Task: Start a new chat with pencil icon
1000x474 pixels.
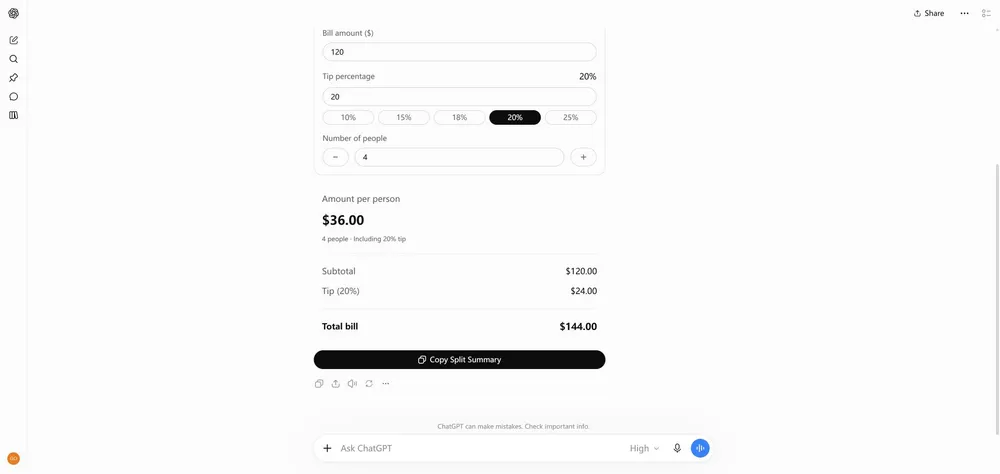Action: coord(13,40)
